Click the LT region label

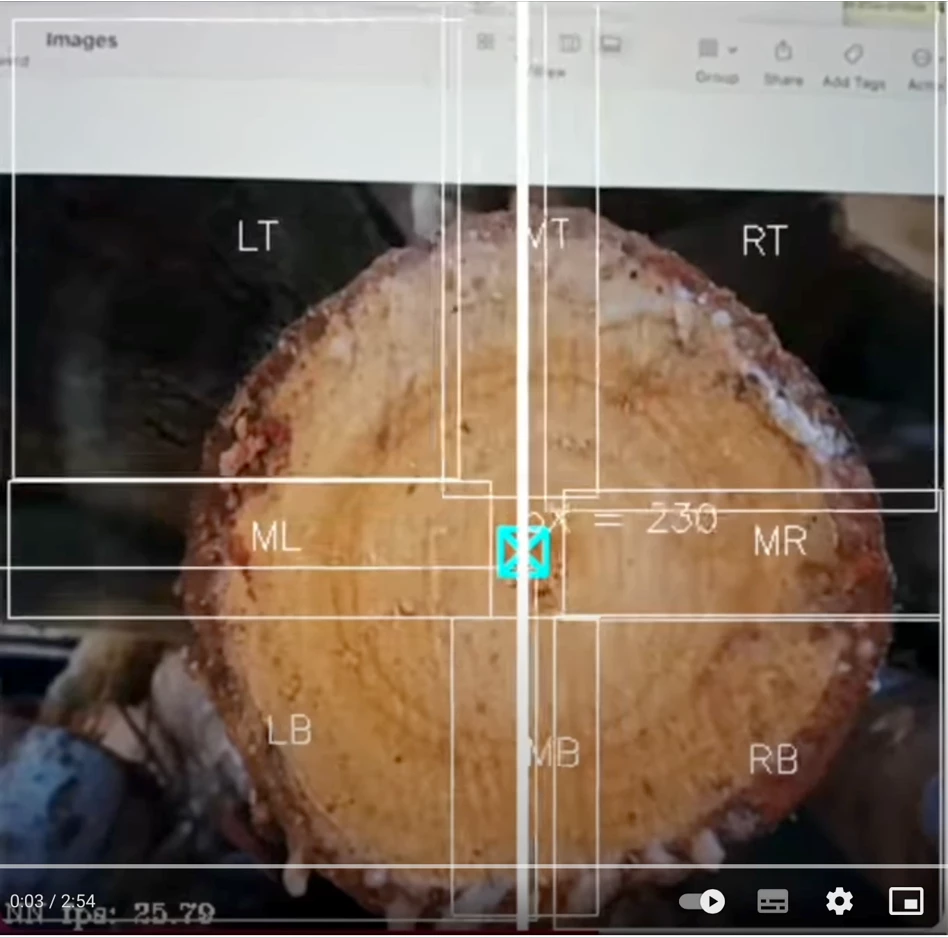tap(257, 237)
